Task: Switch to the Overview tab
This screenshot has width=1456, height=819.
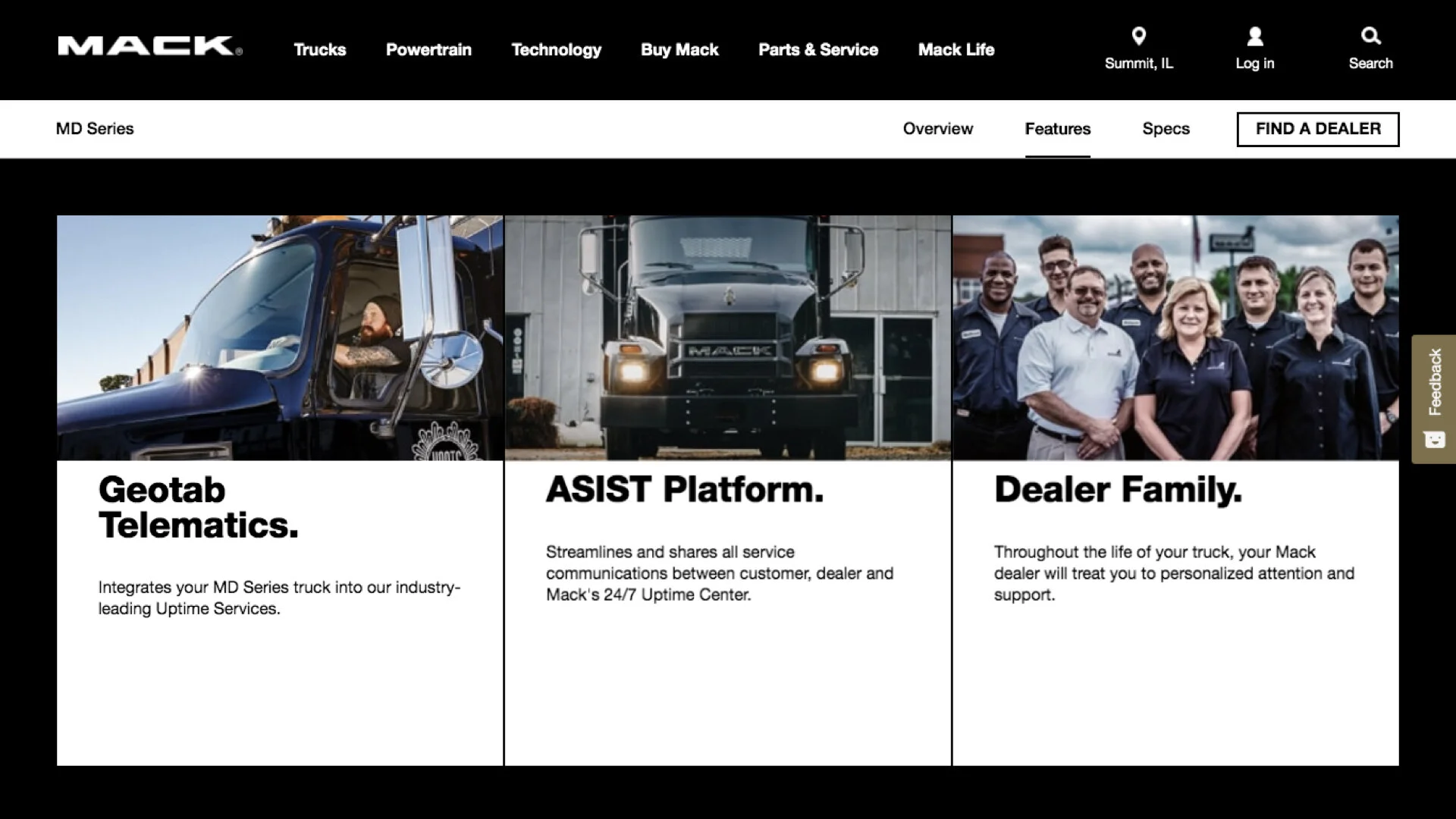Action: pyautogui.click(x=937, y=129)
